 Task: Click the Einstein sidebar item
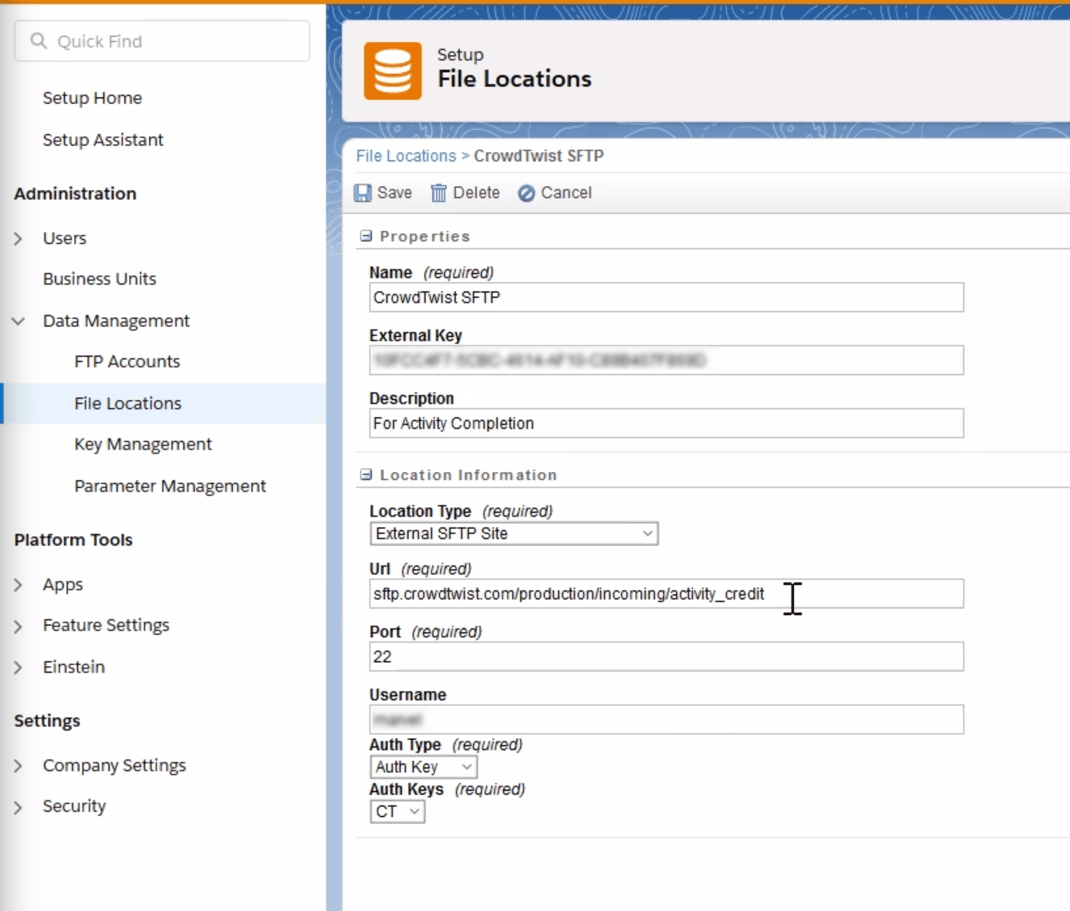[x=74, y=667]
